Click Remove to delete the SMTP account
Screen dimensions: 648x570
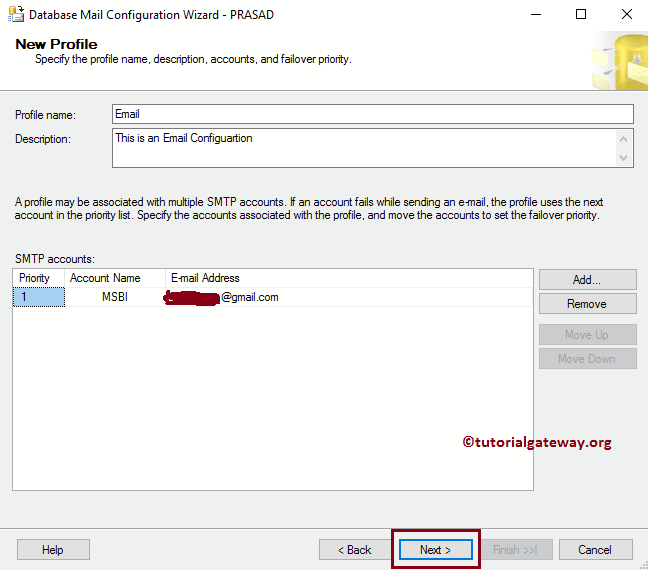(x=587, y=304)
